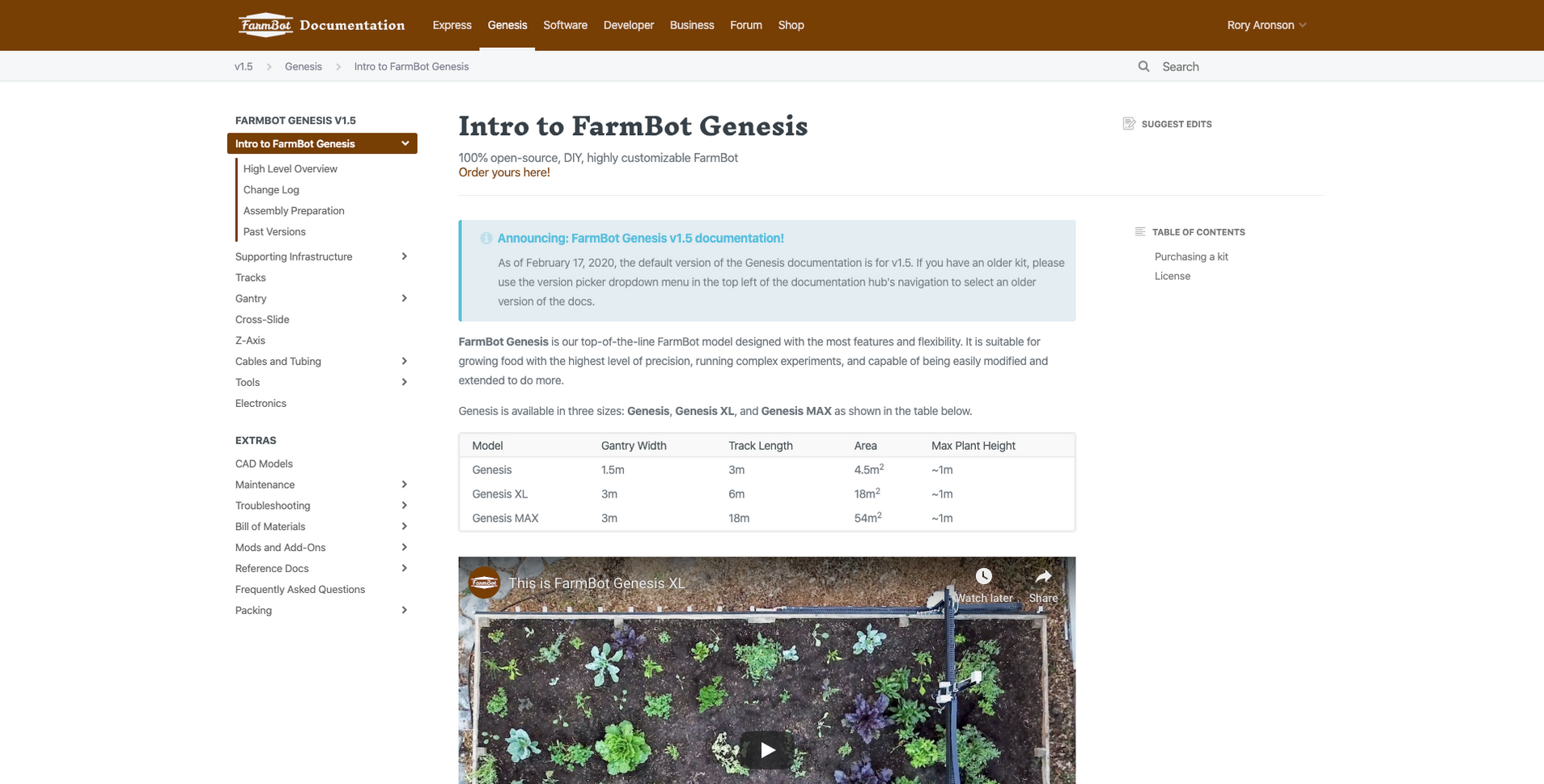Click the Suggest Edits pencil icon
The height and width of the screenshot is (784, 1544).
tap(1128, 123)
